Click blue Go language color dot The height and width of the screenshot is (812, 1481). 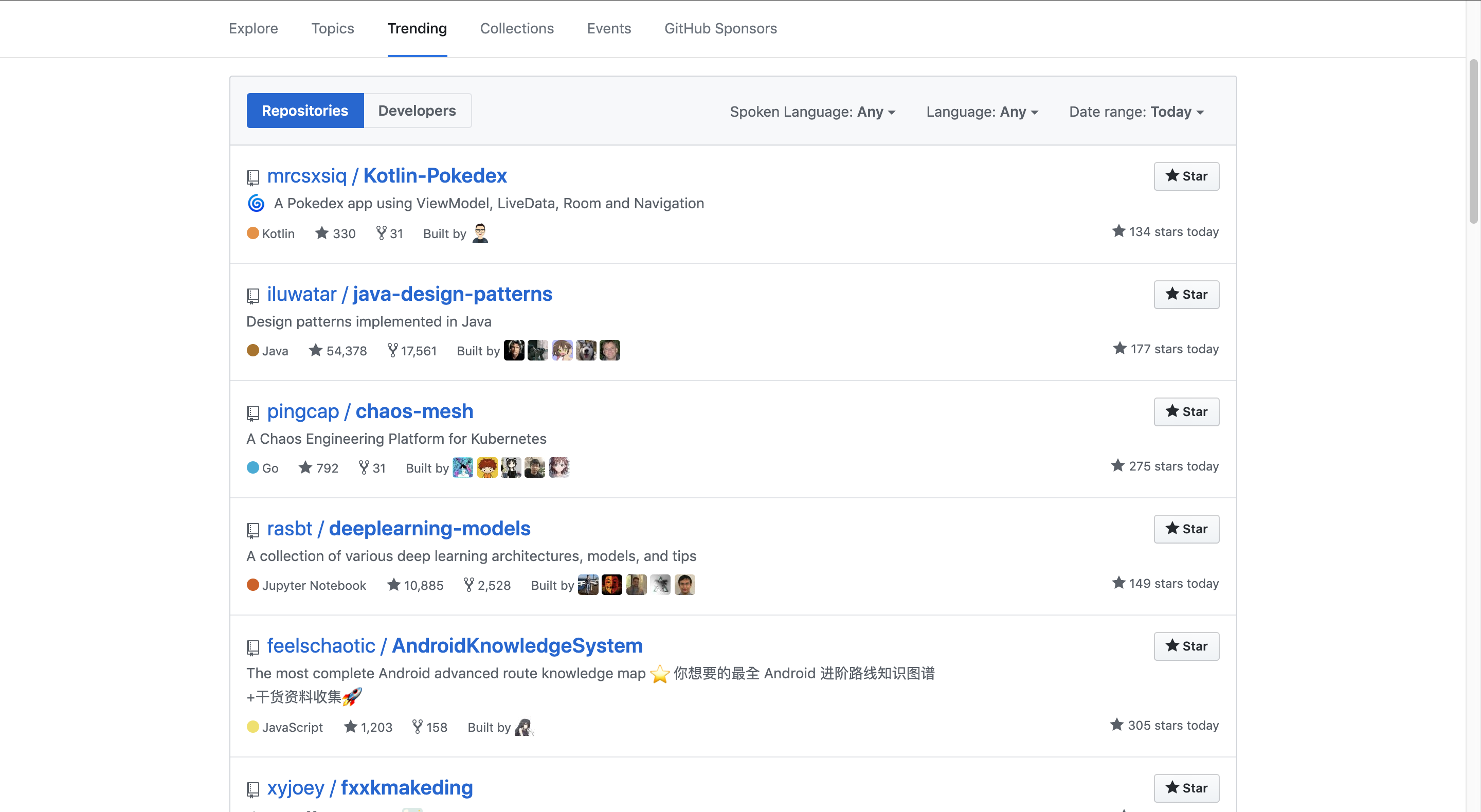click(x=252, y=467)
